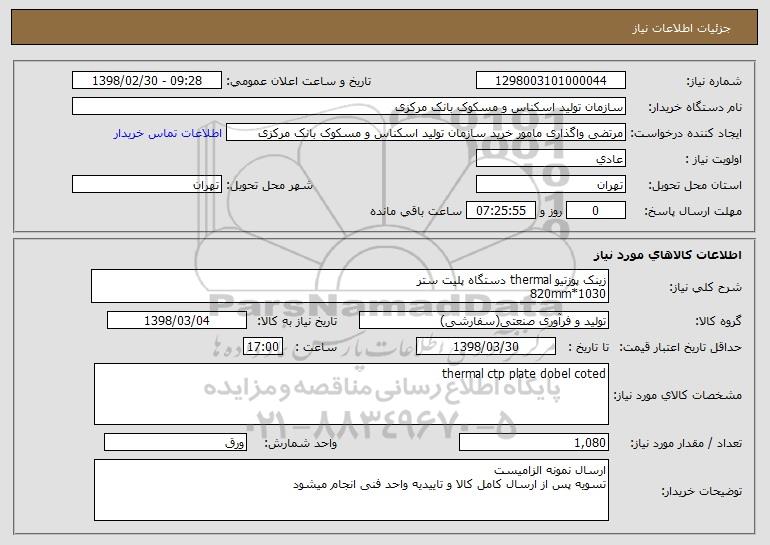Click the ایجاد کننده درخواست label

coord(686,133)
